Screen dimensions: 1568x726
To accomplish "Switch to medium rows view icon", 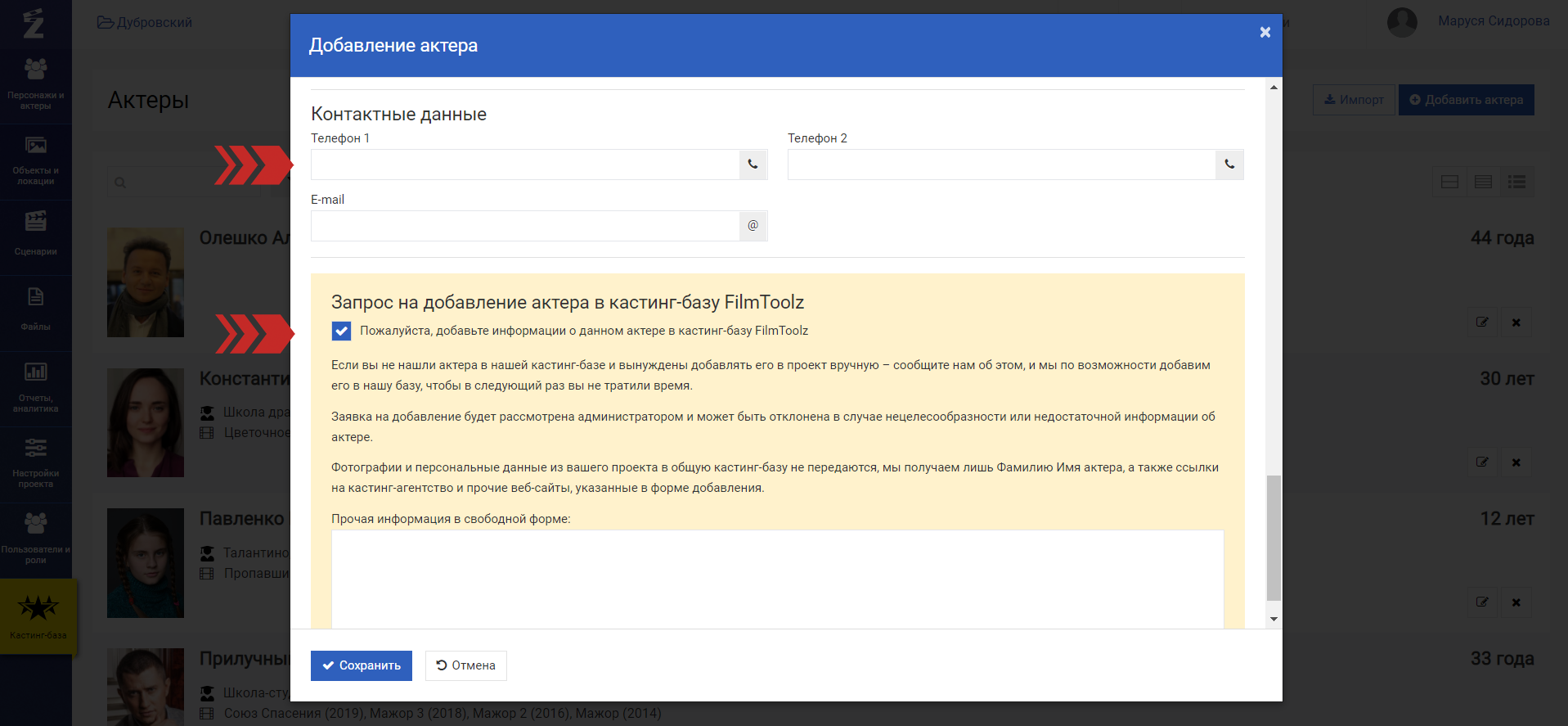I will coord(1484,182).
